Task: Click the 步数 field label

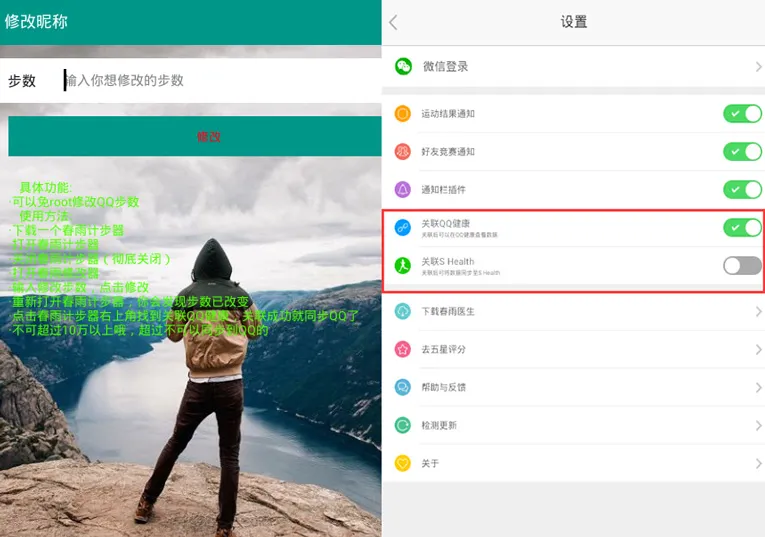Action: [22, 80]
